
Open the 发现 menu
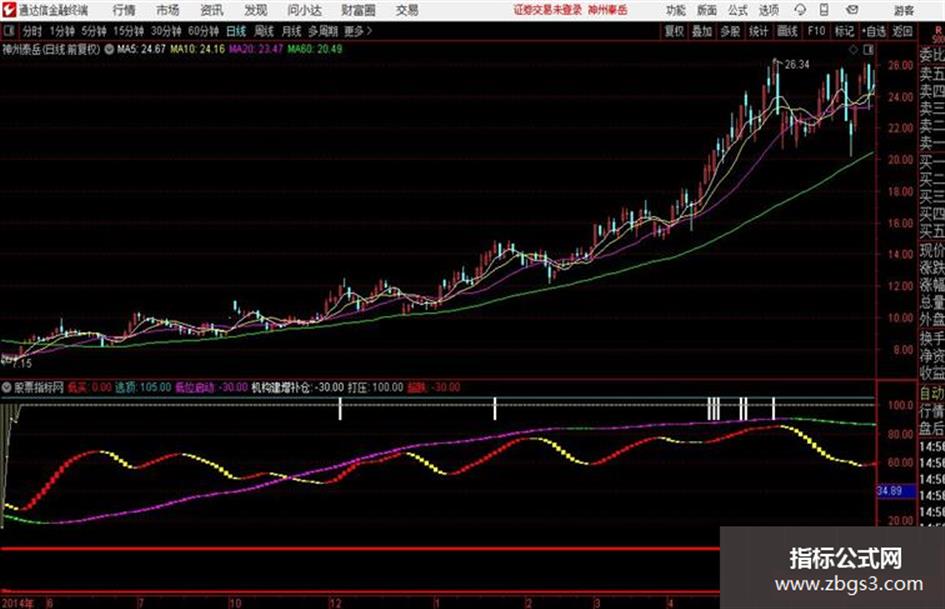256,10
